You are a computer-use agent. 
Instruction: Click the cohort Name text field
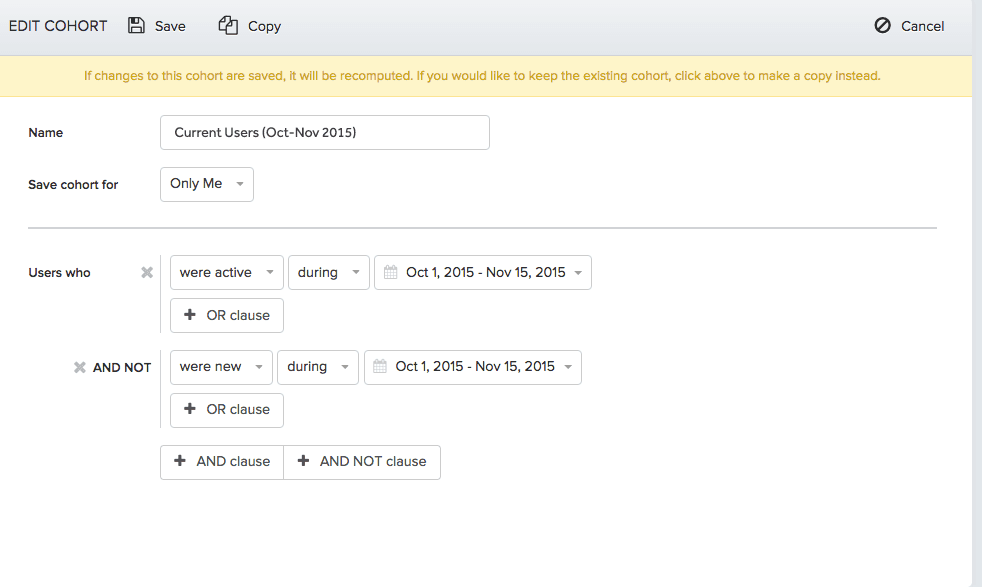324,132
